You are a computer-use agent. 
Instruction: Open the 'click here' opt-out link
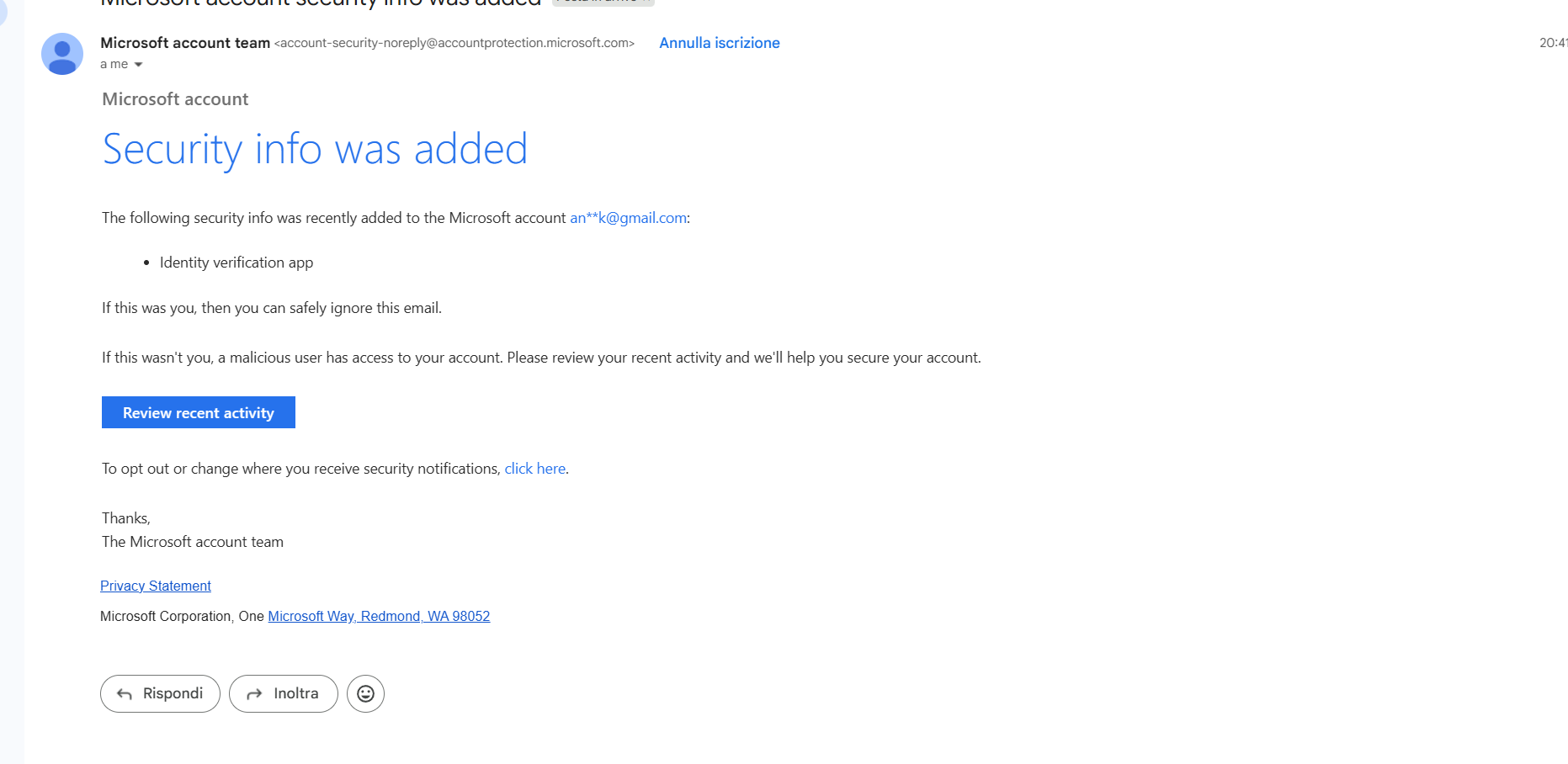pos(535,469)
